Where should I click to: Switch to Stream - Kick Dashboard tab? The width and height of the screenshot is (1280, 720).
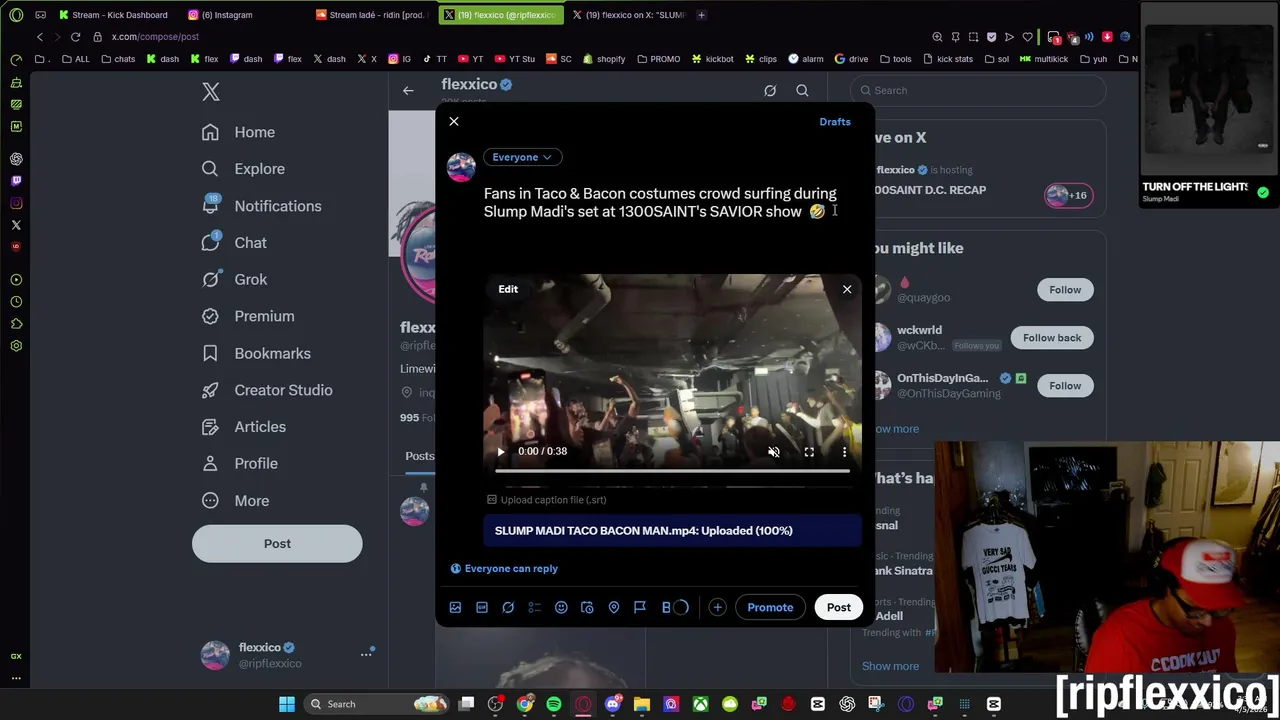click(x=113, y=15)
